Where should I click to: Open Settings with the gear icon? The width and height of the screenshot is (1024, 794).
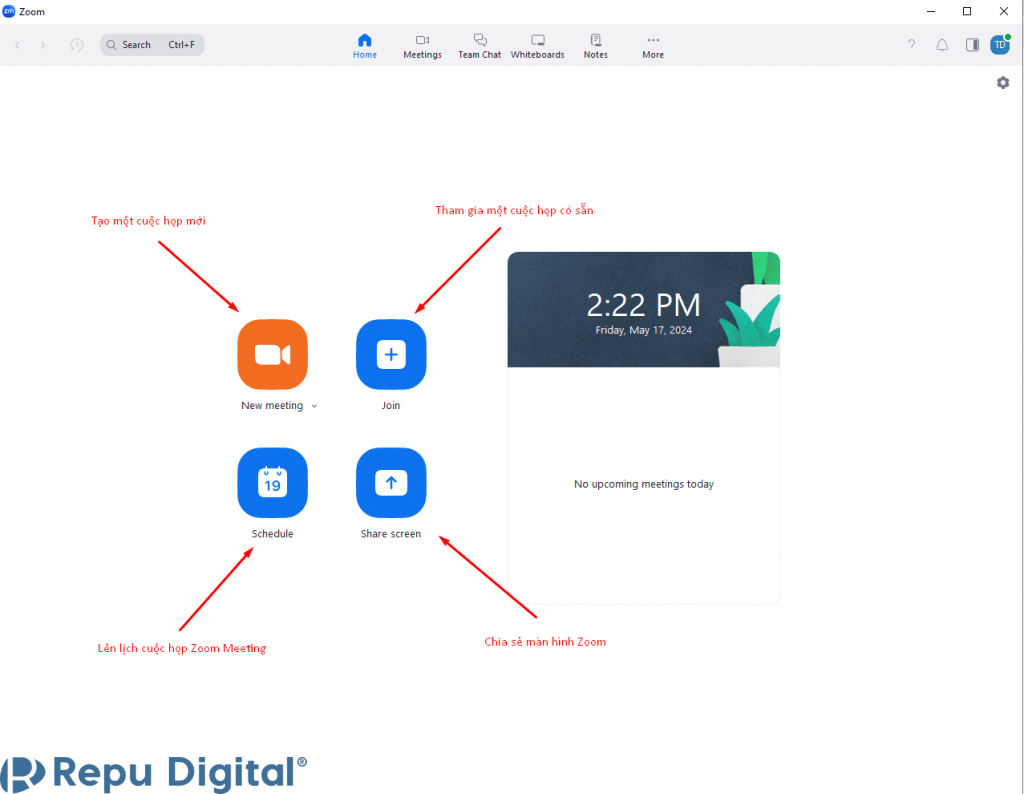pos(1003,83)
